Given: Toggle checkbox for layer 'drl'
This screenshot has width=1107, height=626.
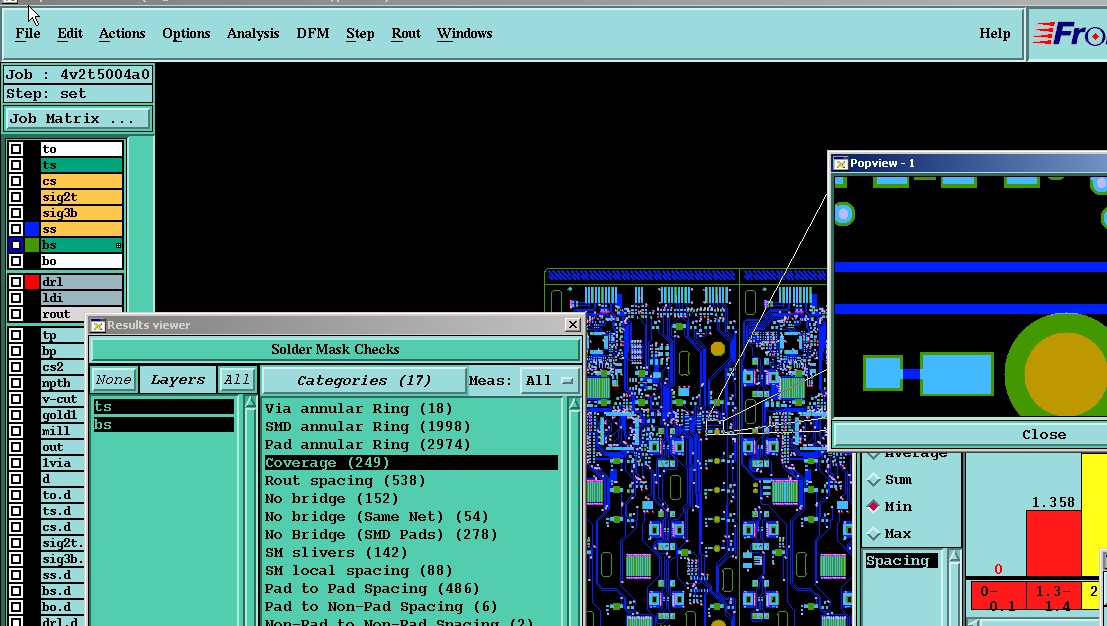Looking at the screenshot, I should click(16, 282).
